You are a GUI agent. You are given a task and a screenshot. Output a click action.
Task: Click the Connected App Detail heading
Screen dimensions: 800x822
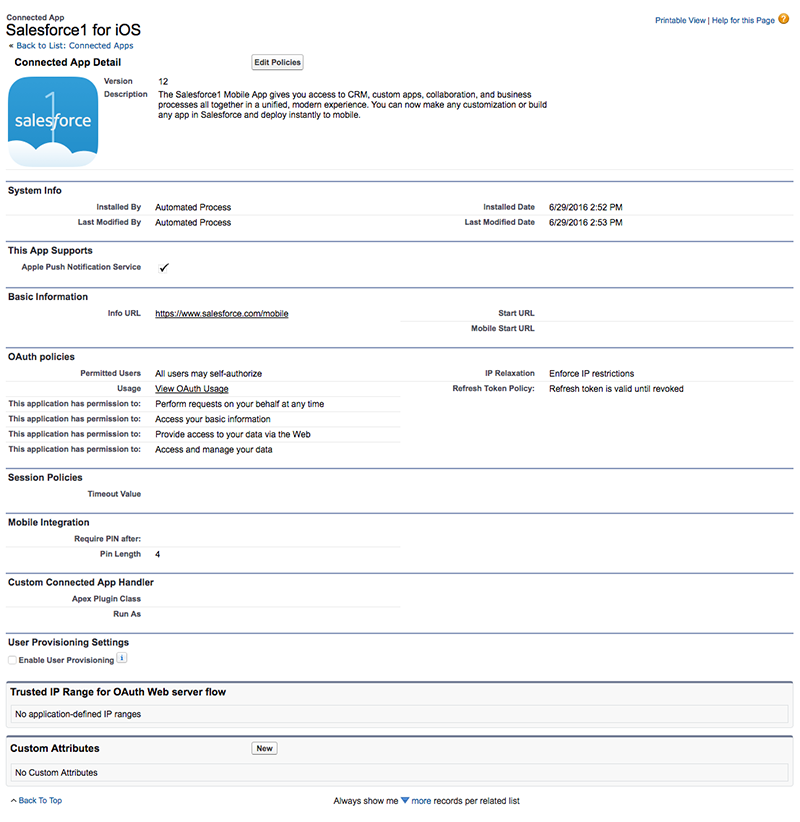click(68, 62)
